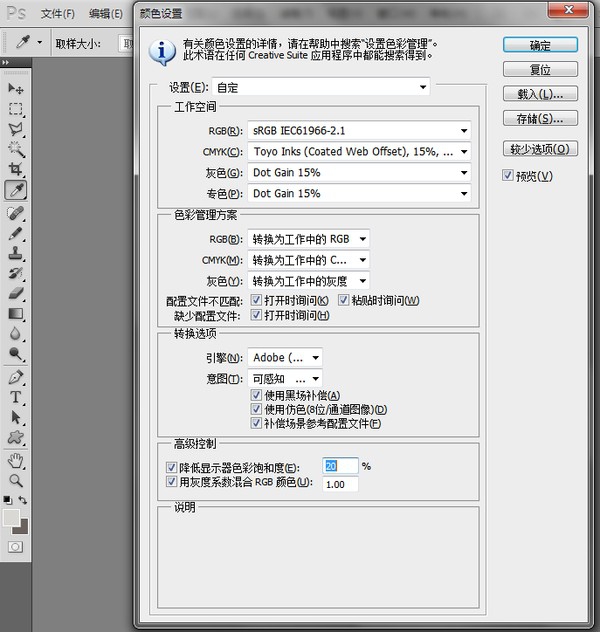Open 灰色(Y) color management policy dropdown
The height and width of the screenshot is (632, 600).
(309, 281)
